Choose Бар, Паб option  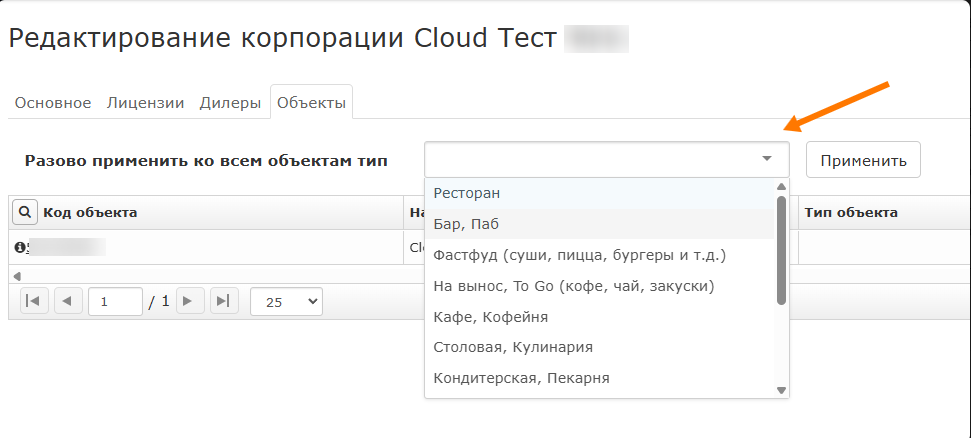coord(466,224)
